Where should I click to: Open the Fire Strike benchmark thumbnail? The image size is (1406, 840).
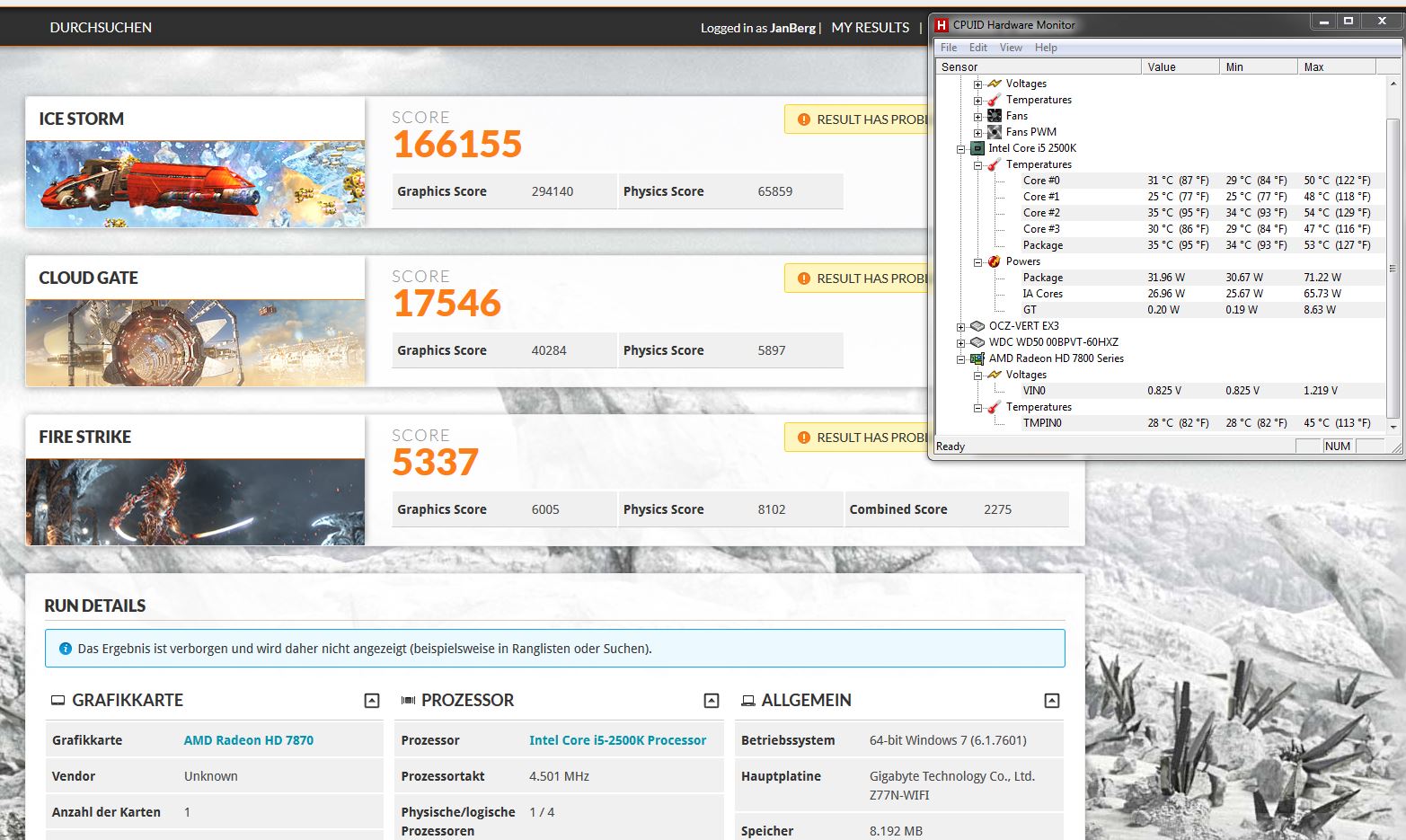pos(195,502)
